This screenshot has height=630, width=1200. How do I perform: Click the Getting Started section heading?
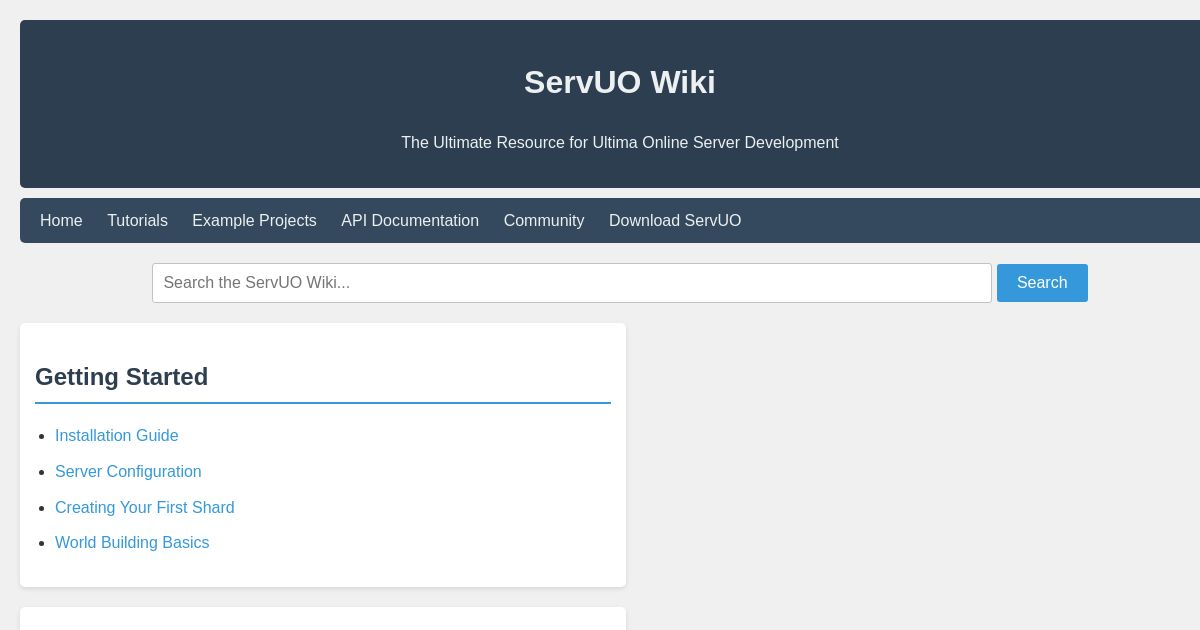121,377
